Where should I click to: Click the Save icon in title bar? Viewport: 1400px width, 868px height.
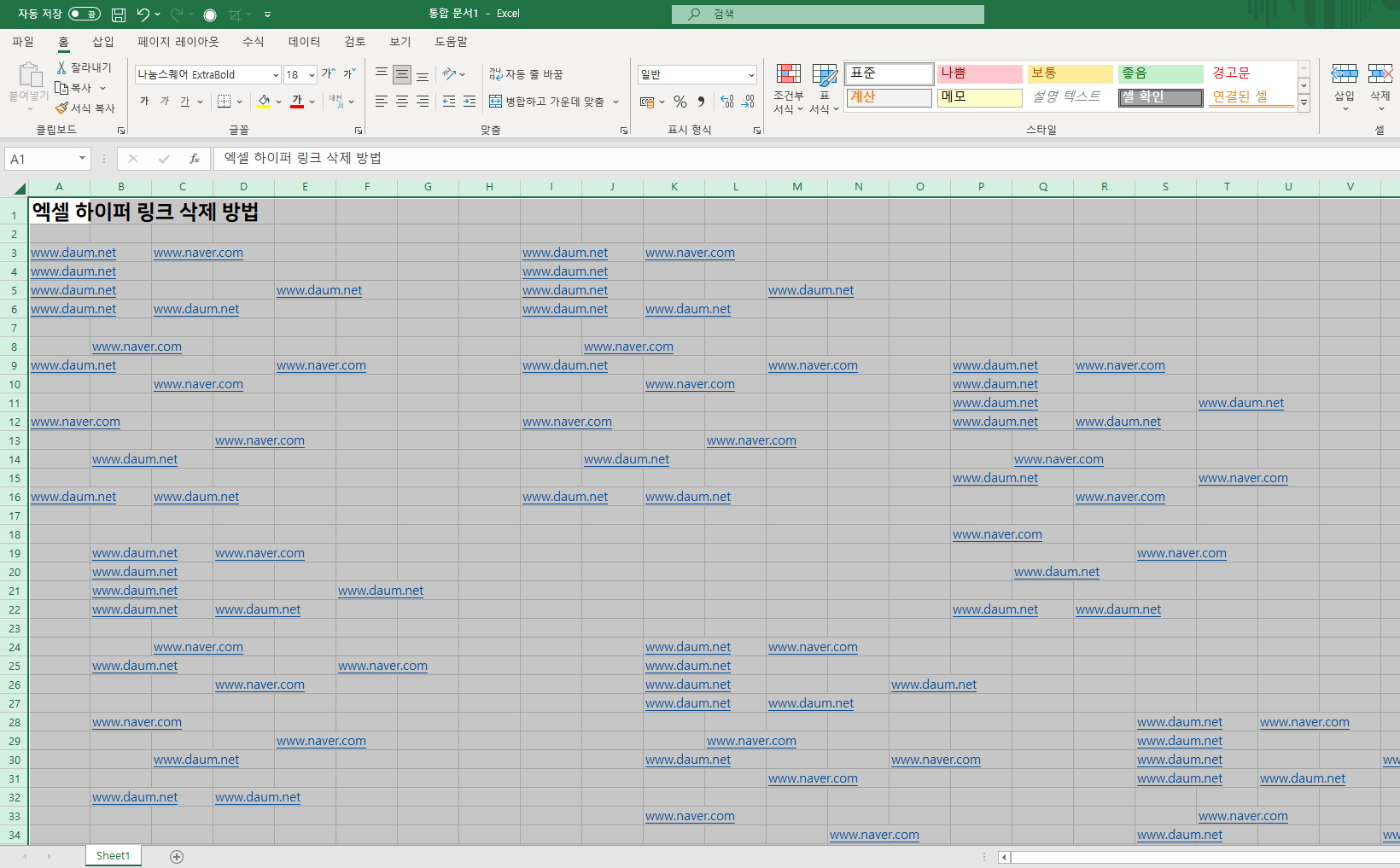tap(119, 15)
